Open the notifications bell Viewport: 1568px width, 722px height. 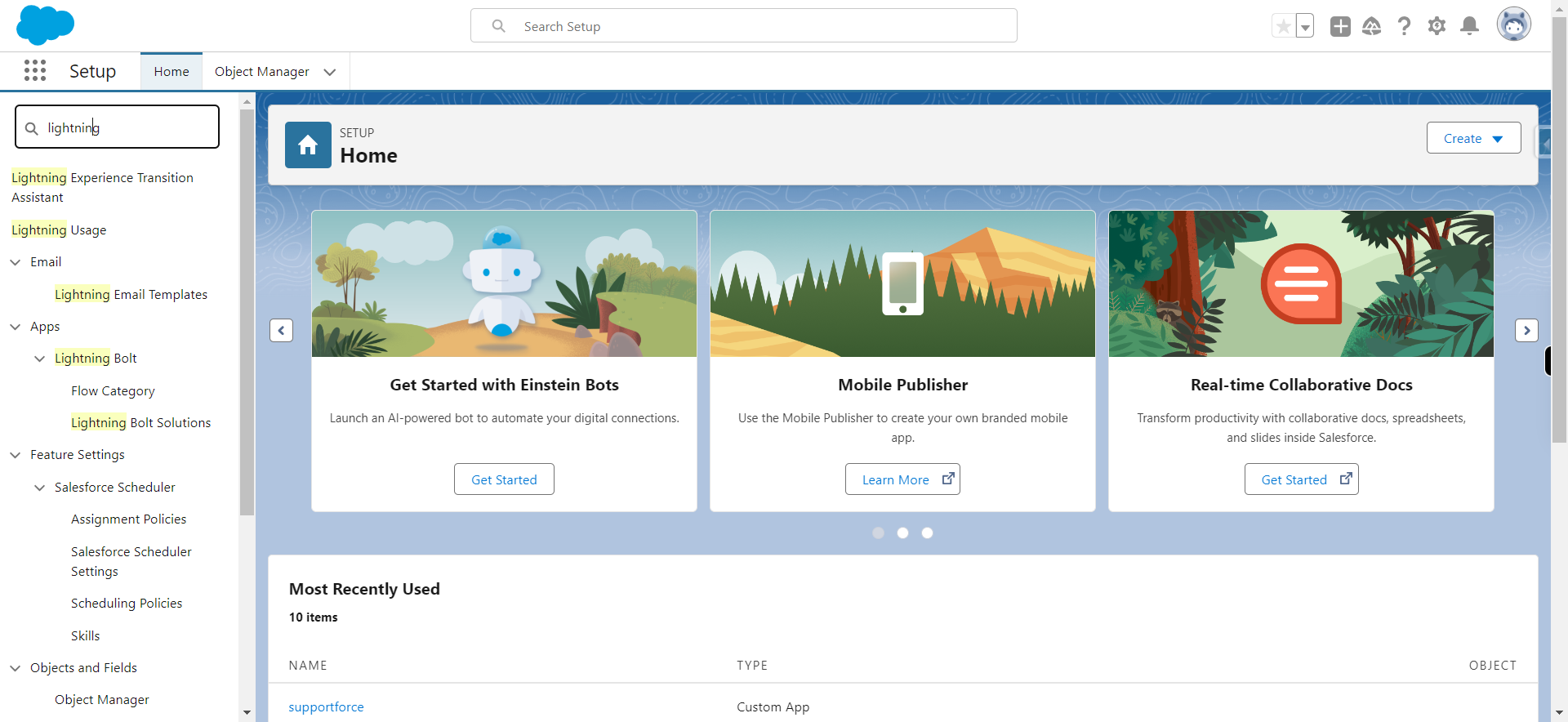(1469, 26)
